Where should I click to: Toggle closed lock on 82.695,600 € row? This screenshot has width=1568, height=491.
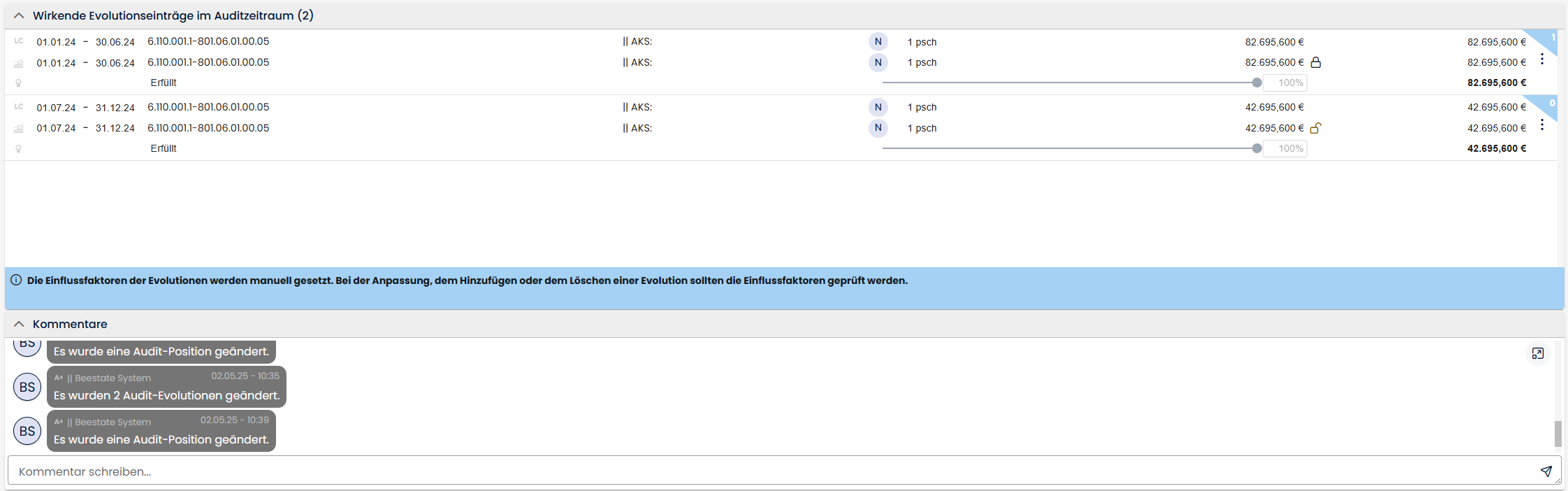pos(1315,63)
